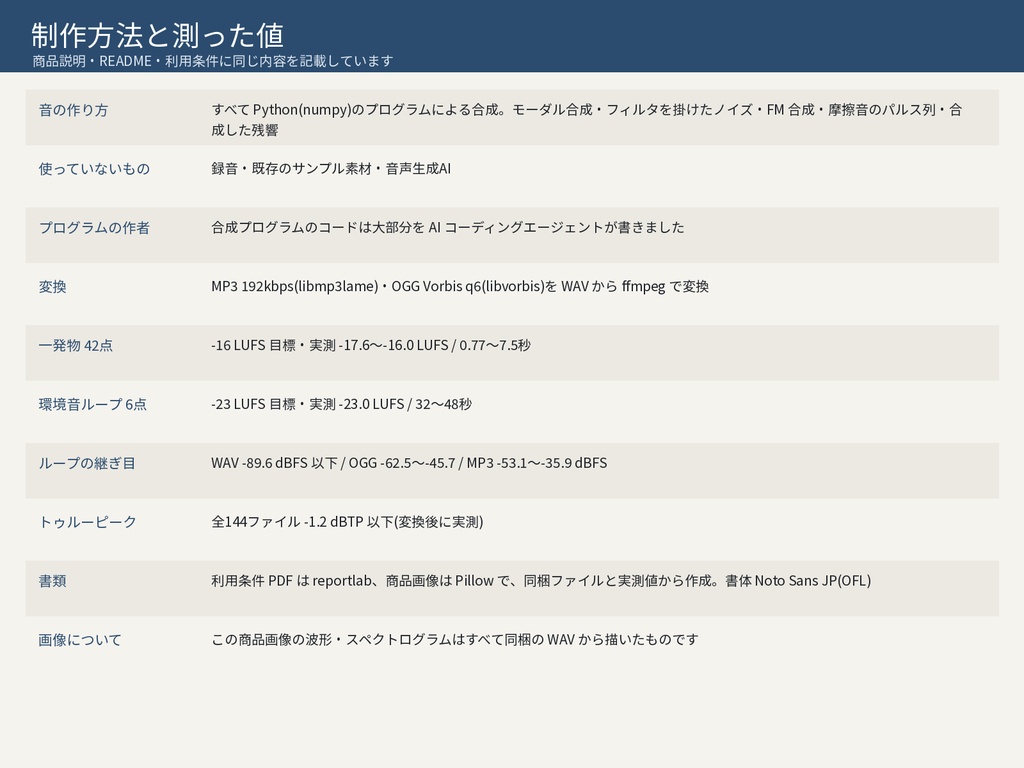Screen dimensions: 1024x768
Task: Select the label 変換
Action: coord(52,286)
